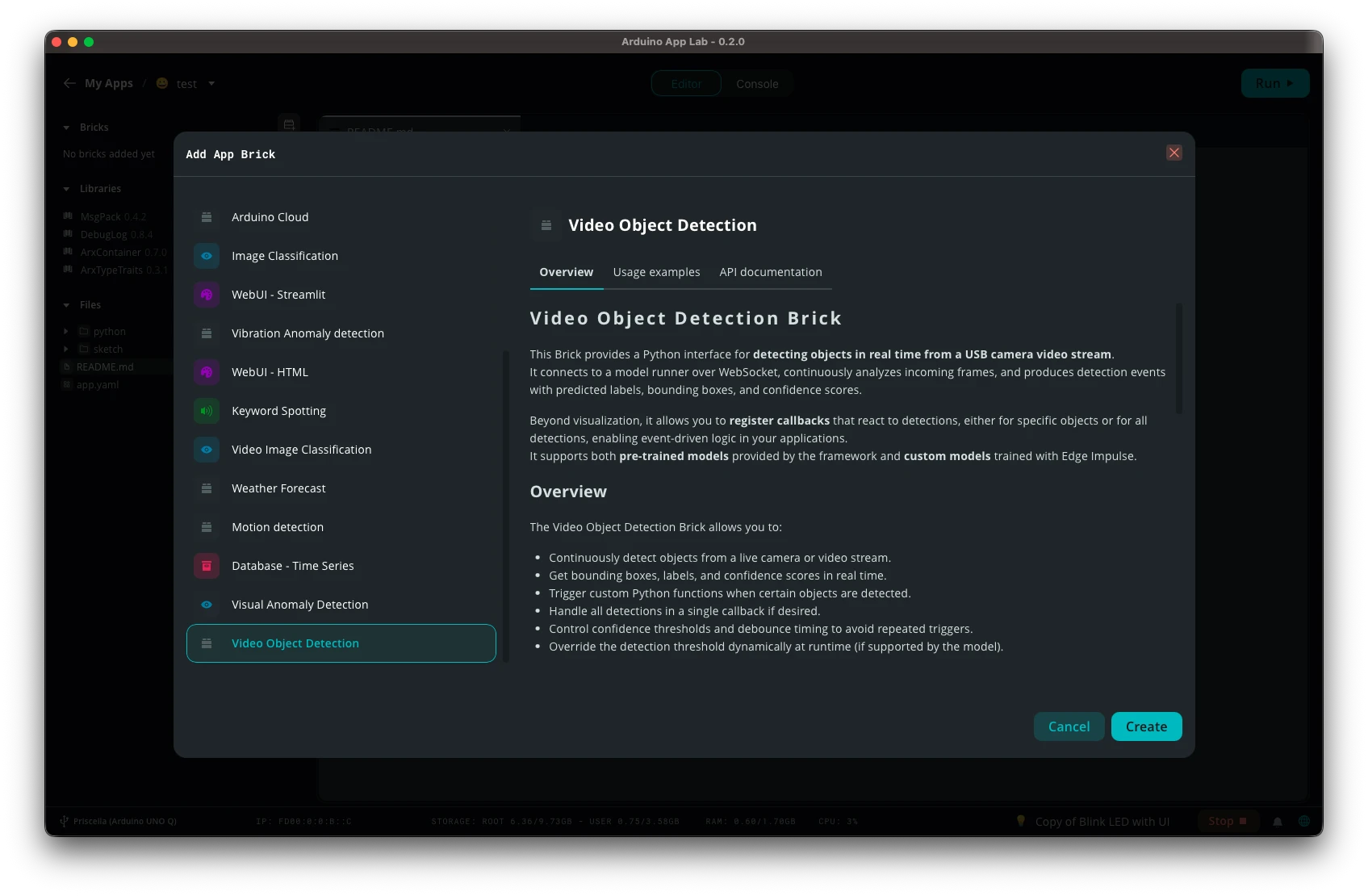Click the brick description scrollbar

pos(1179,359)
